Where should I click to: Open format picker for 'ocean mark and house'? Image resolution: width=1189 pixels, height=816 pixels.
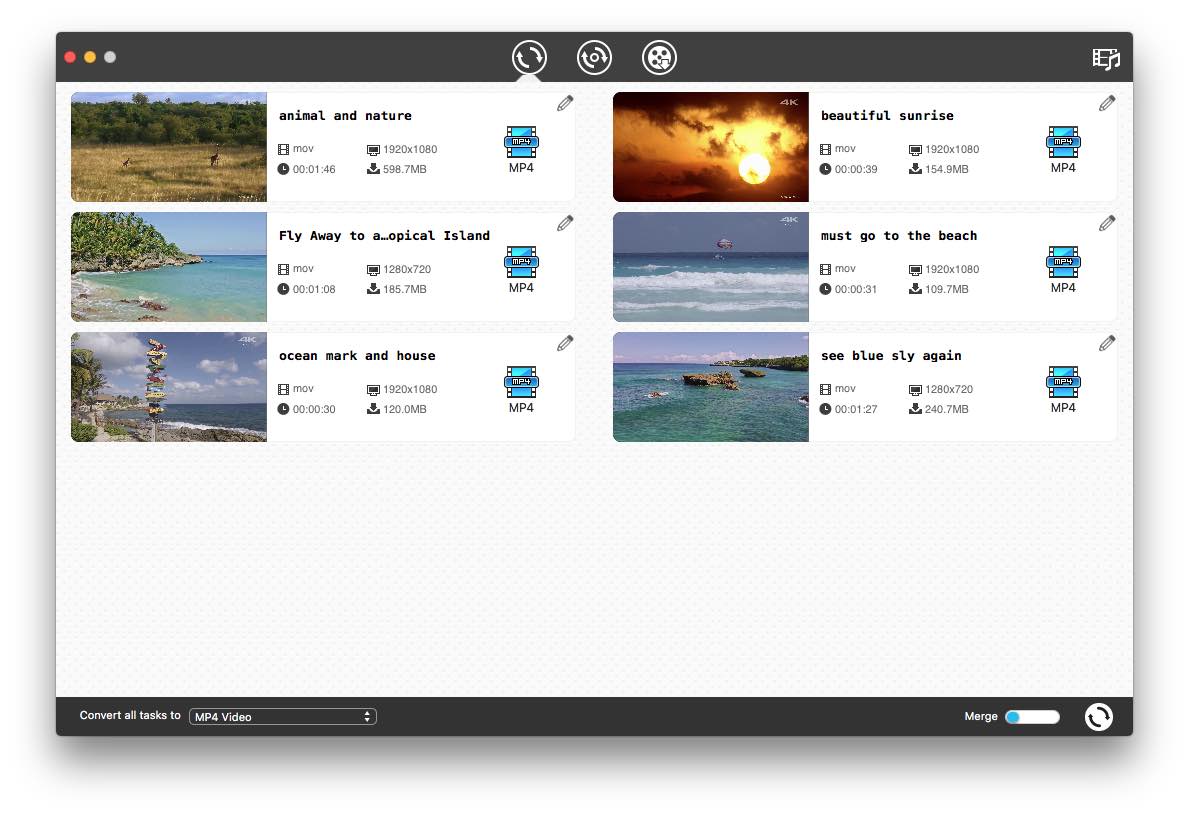tap(521, 389)
